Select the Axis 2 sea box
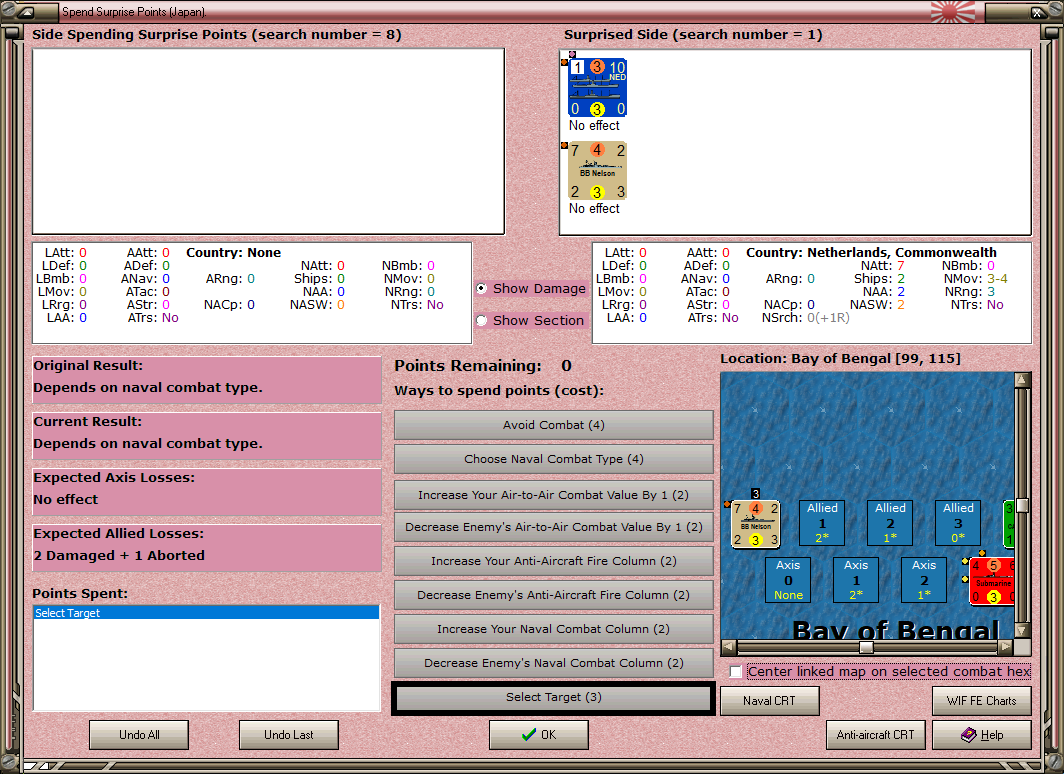The image size is (1064, 774). (924, 580)
